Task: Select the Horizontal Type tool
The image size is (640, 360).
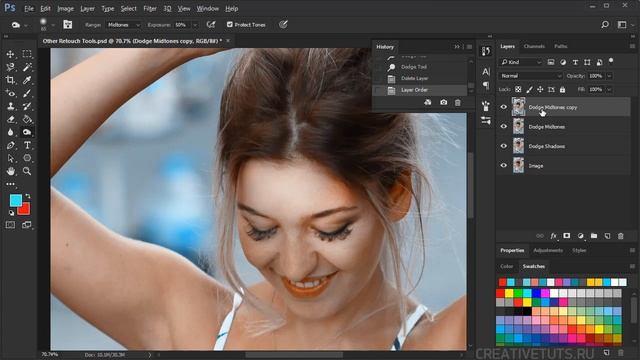Action: 27,145
